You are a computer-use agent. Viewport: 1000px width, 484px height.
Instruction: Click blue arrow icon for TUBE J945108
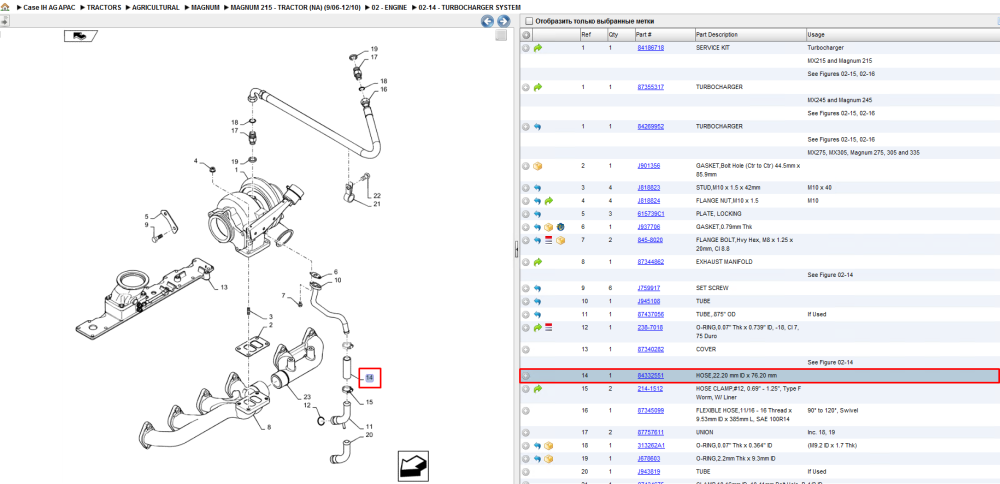click(x=537, y=301)
